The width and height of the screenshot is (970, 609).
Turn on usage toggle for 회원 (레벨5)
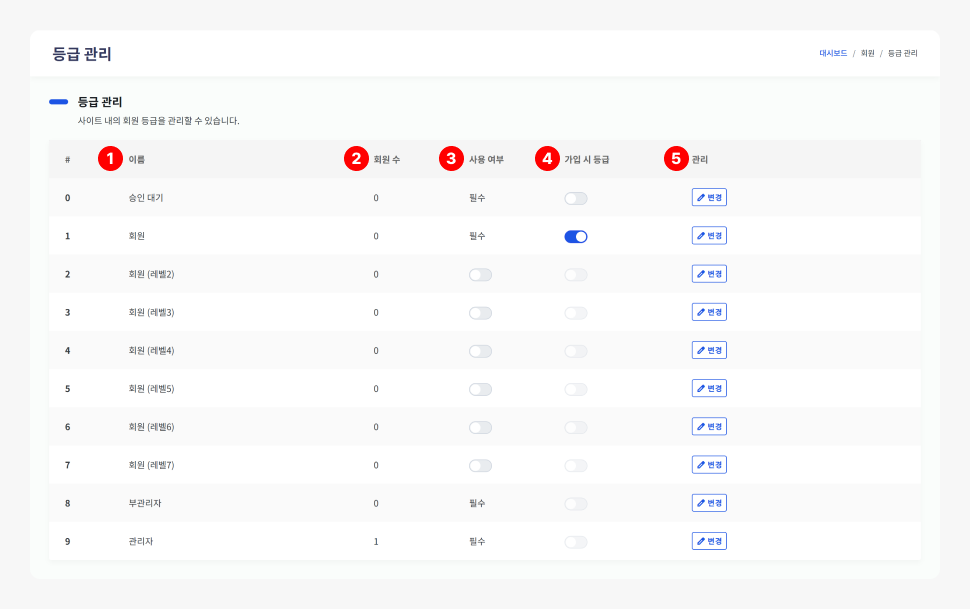pyautogui.click(x=480, y=389)
